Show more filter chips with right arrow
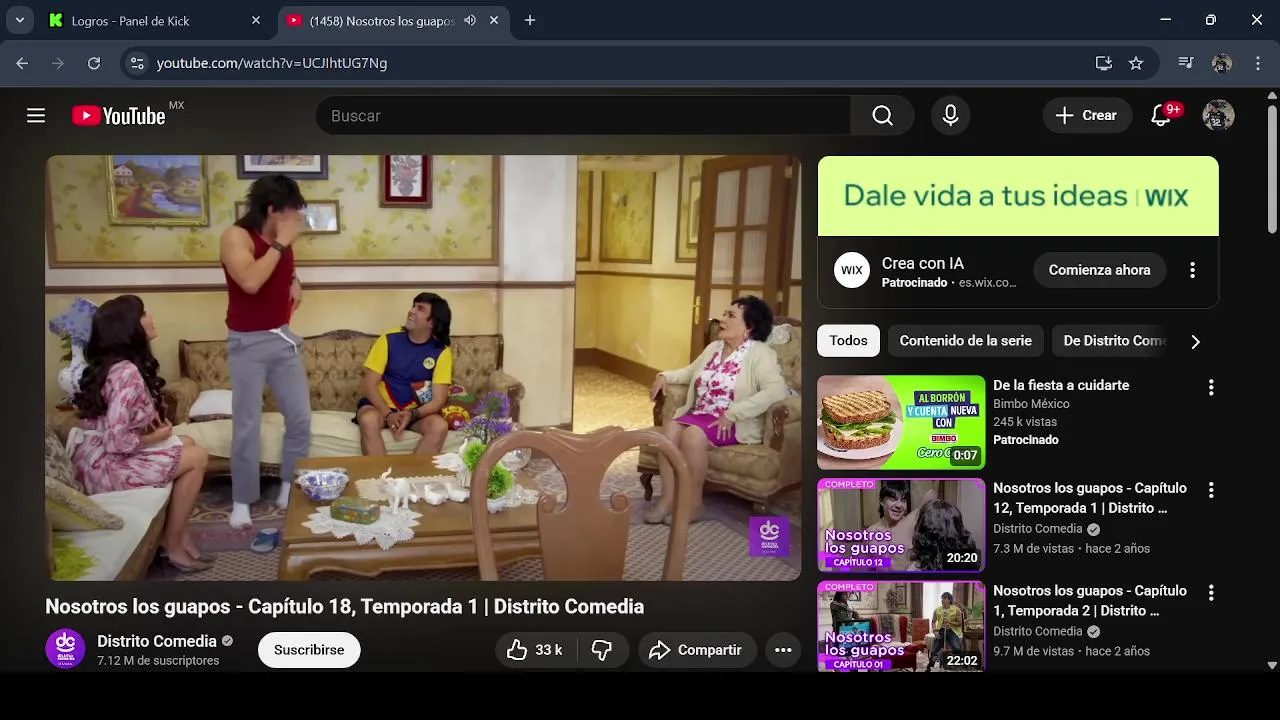The height and width of the screenshot is (720, 1280). point(1195,341)
